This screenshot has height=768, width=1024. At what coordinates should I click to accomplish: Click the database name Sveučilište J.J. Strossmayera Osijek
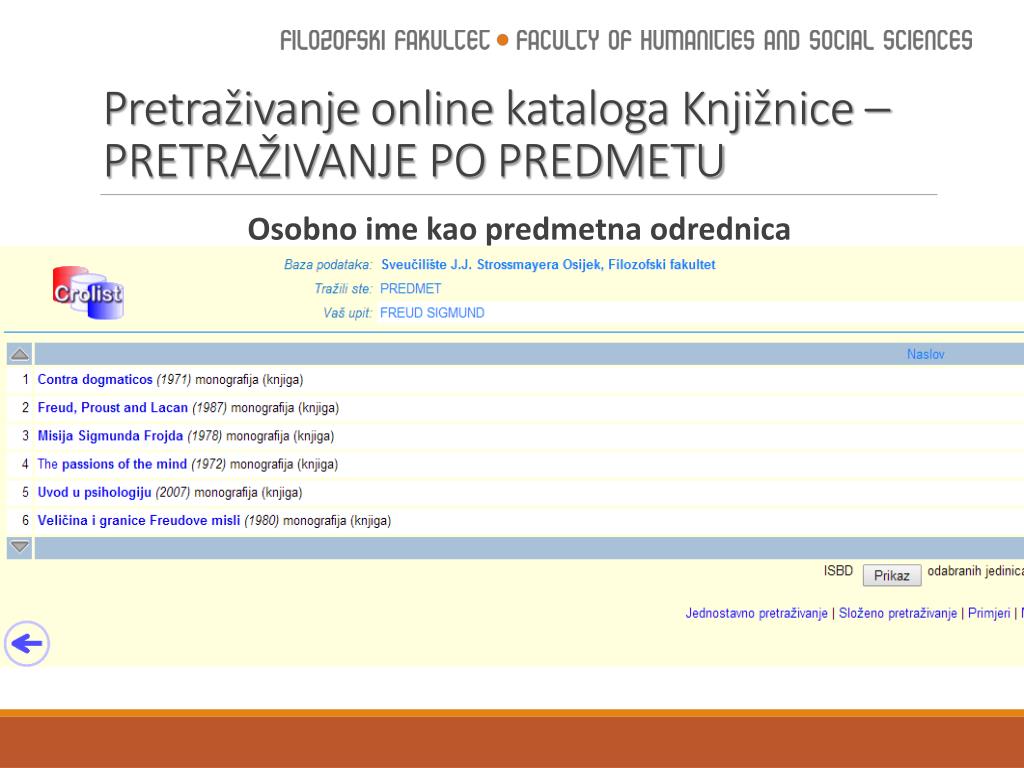pos(548,264)
